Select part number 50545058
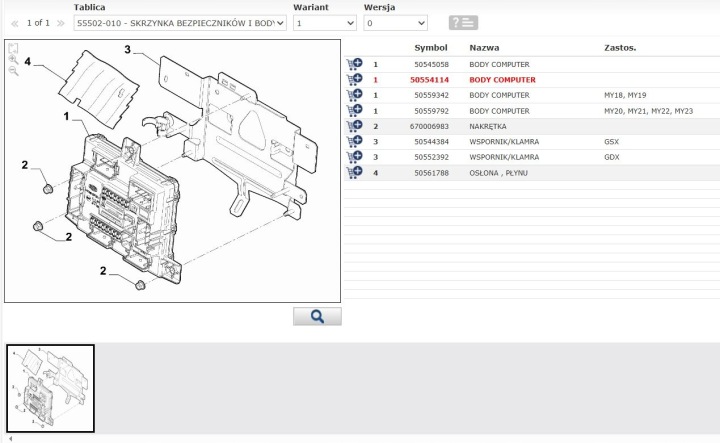This screenshot has width=720, height=443. point(431,64)
